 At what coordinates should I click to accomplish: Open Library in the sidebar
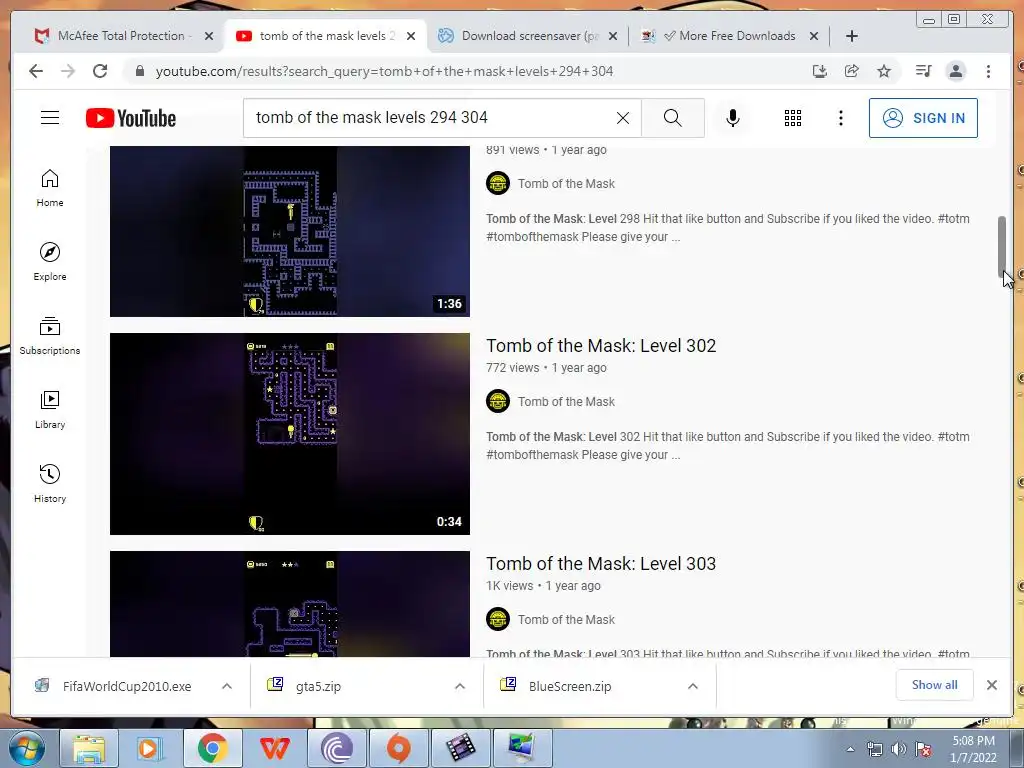pyautogui.click(x=50, y=409)
